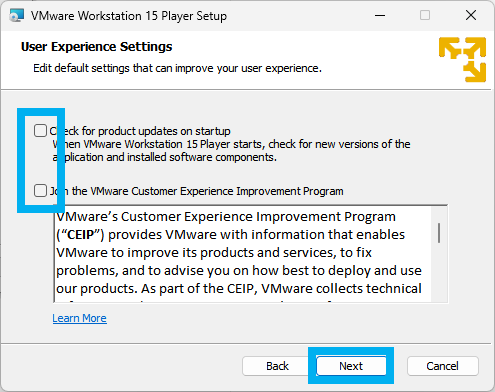Click the CEIP description scrollbar thumb

pyautogui.click(x=439, y=233)
